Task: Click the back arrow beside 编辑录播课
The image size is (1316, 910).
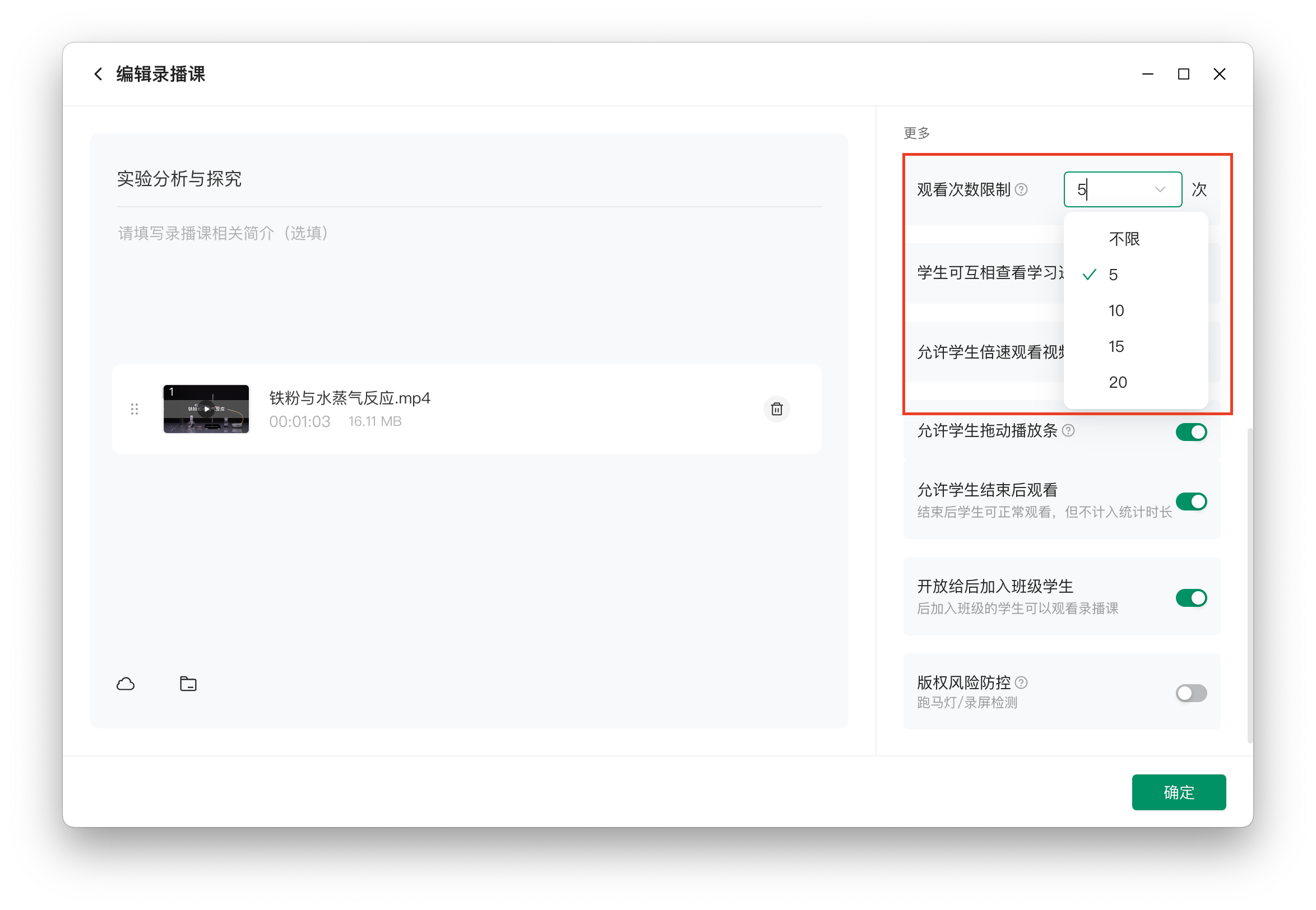Action: [x=98, y=74]
